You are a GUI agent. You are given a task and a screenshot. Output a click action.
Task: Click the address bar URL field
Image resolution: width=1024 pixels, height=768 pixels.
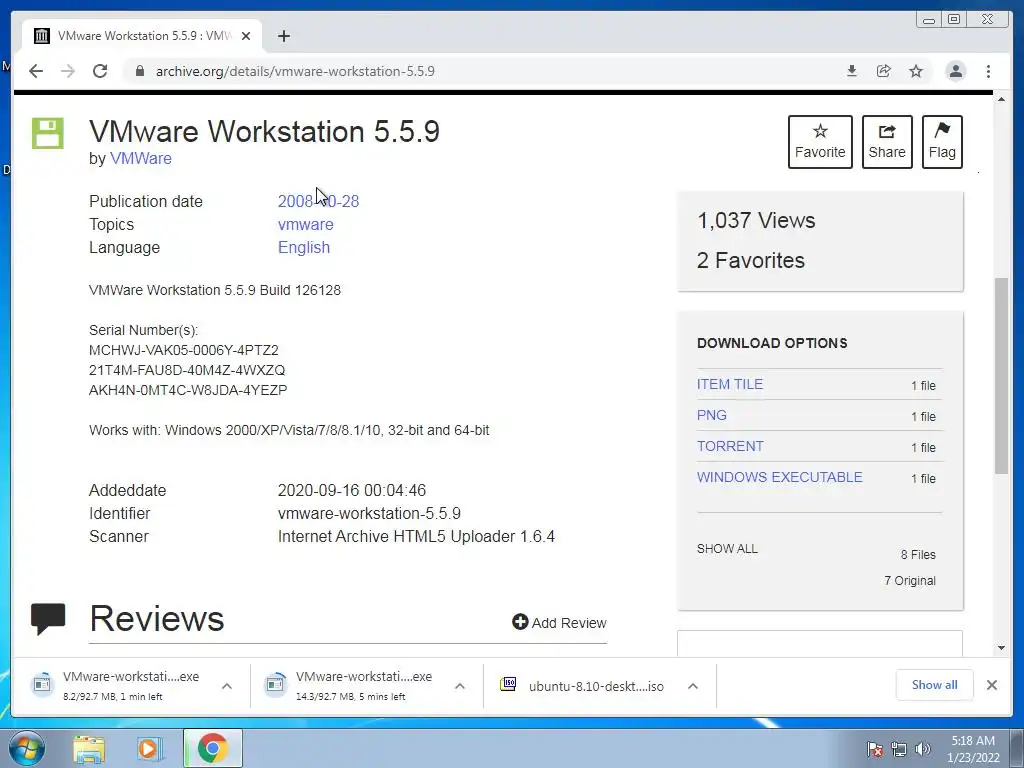pos(483,71)
